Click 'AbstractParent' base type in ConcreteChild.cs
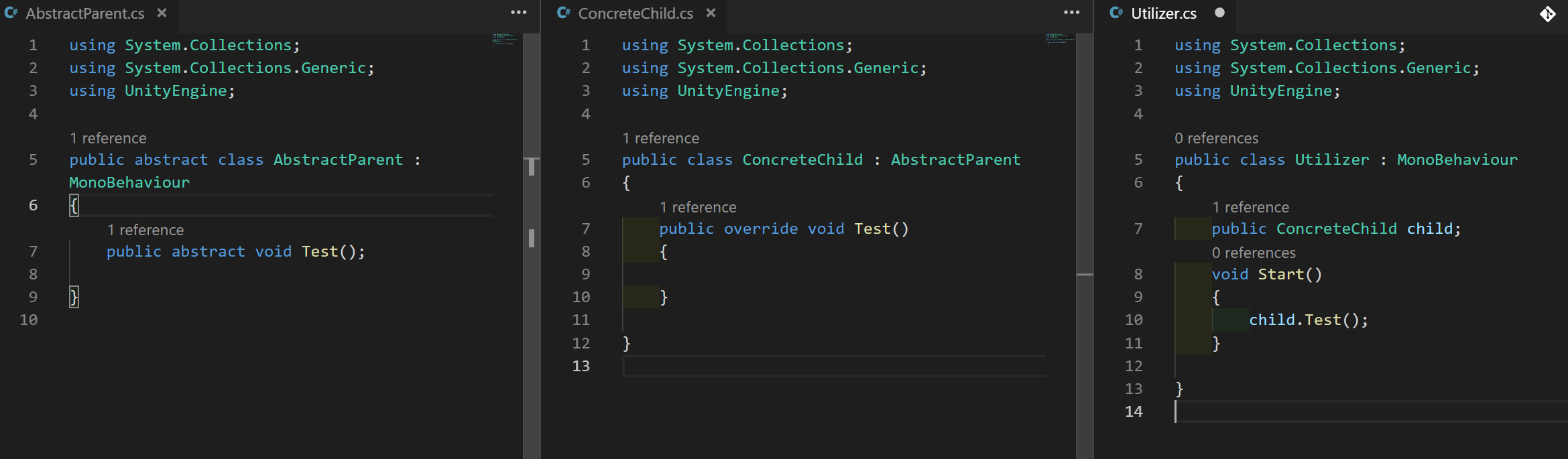Image resolution: width=1568 pixels, height=459 pixels. click(955, 159)
